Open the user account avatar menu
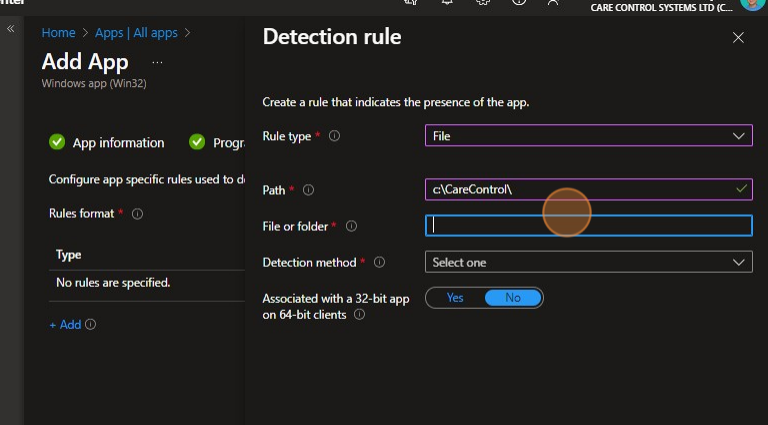The width and height of the screenshot is (768, 425). coord(752,5)
